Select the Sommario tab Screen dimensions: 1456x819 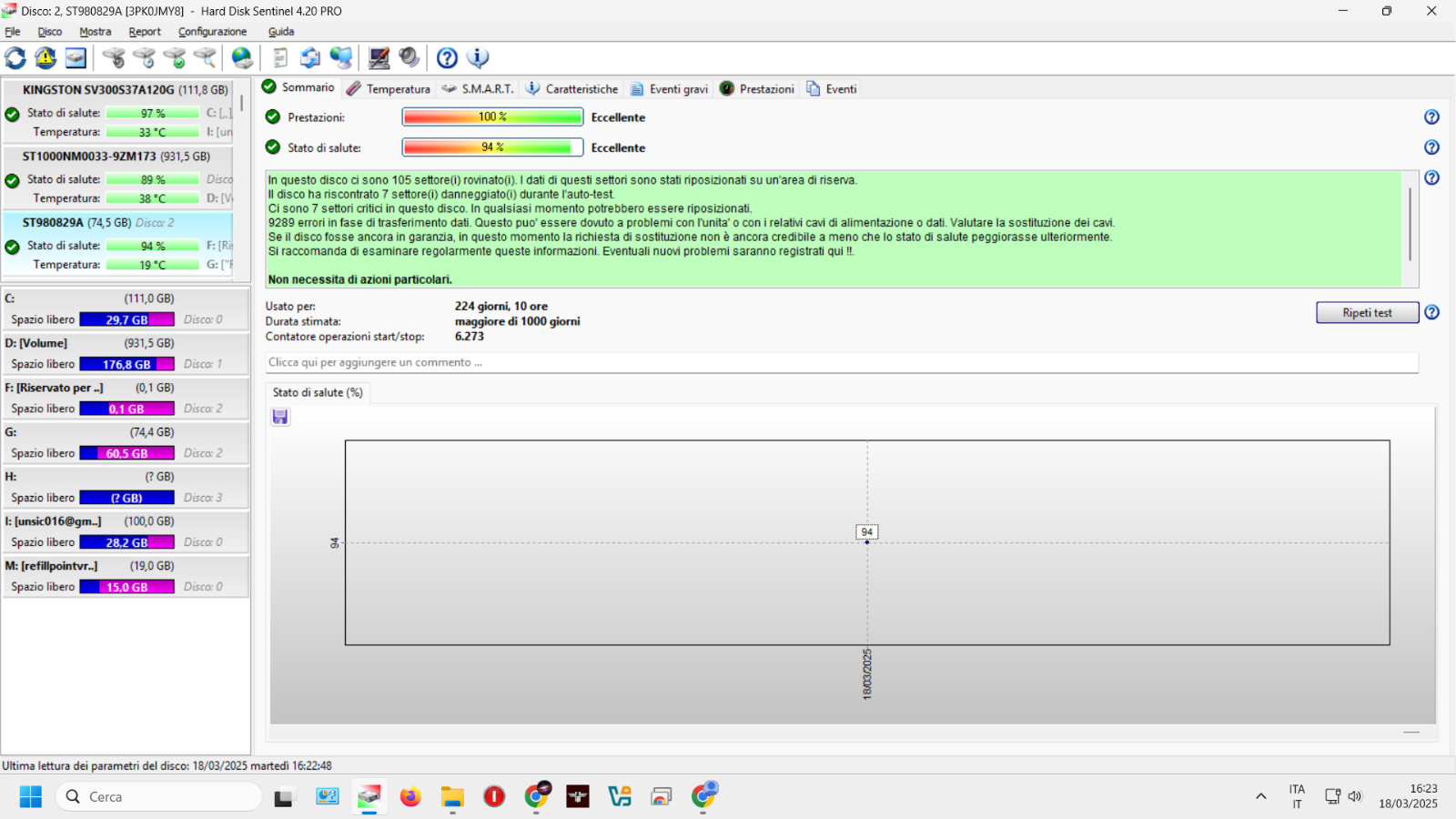(x=298, y=87)
